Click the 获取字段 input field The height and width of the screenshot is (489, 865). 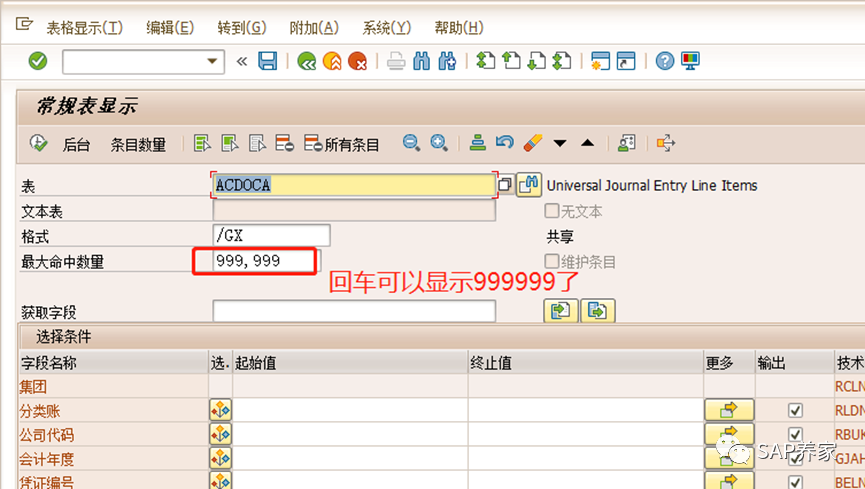click(354, 311)
